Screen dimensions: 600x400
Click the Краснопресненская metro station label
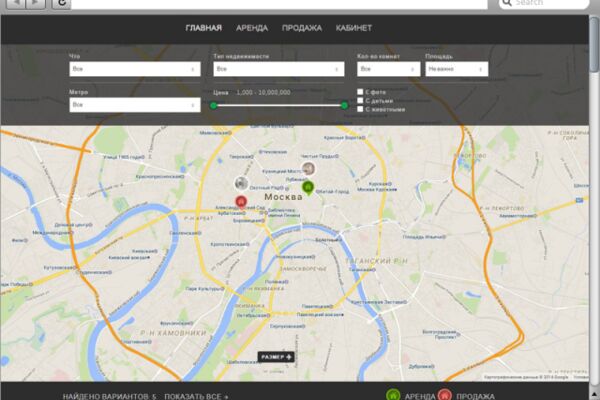tap(160, 176)
